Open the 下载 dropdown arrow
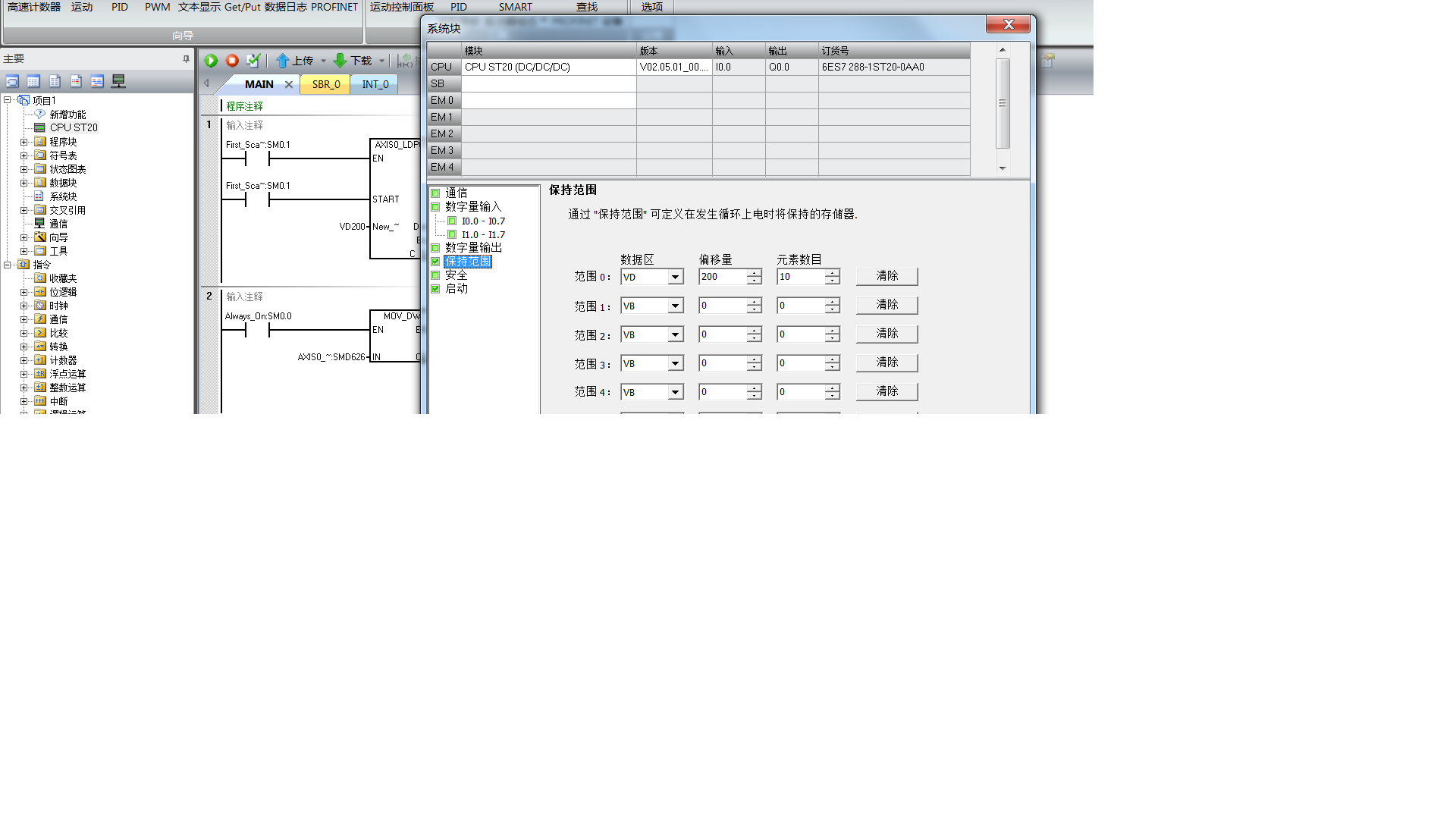Image resolution: width=1456 pixels, height=819 pixels. (381, 61)
